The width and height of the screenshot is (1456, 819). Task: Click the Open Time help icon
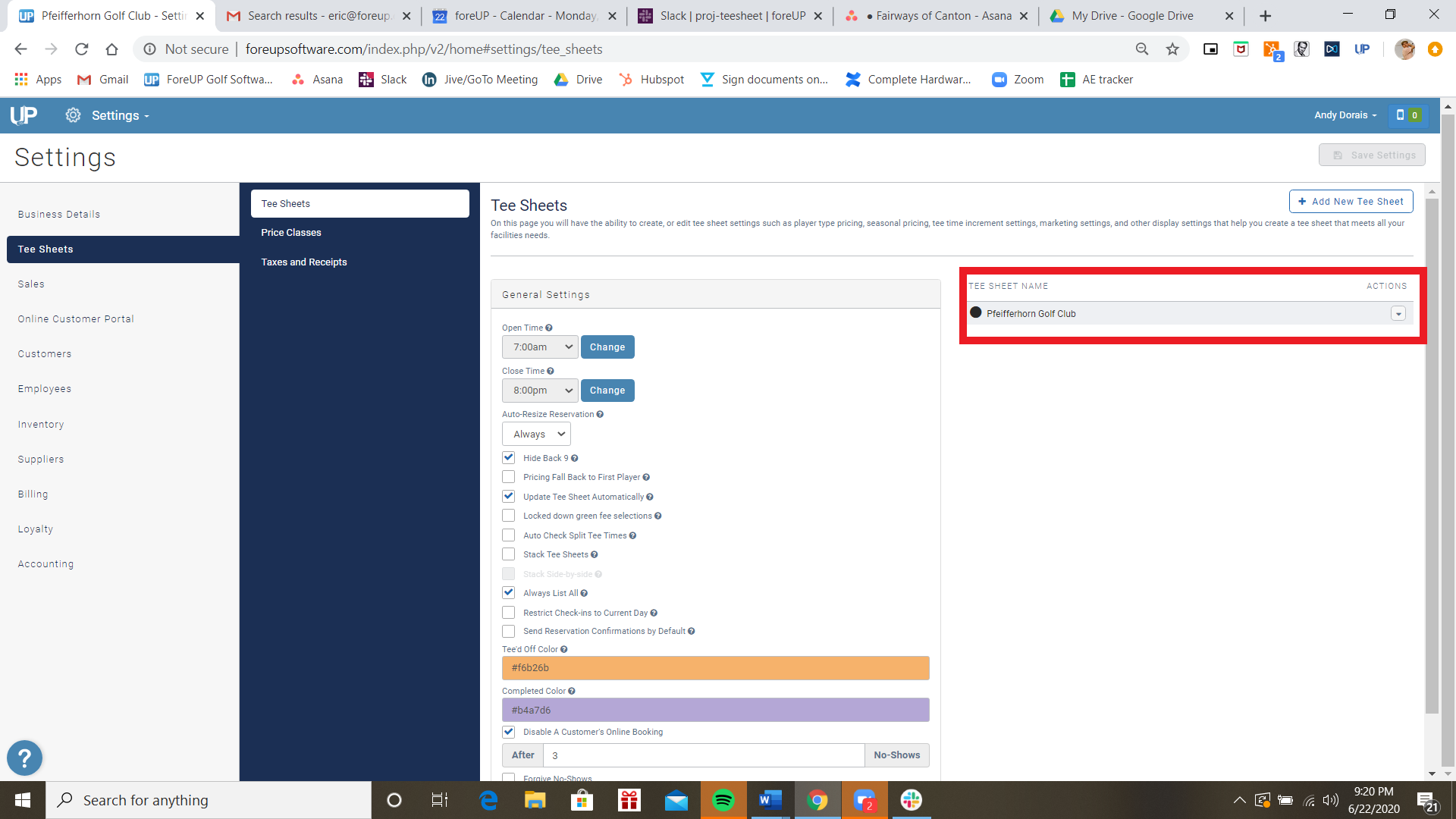tap(549, 328)
